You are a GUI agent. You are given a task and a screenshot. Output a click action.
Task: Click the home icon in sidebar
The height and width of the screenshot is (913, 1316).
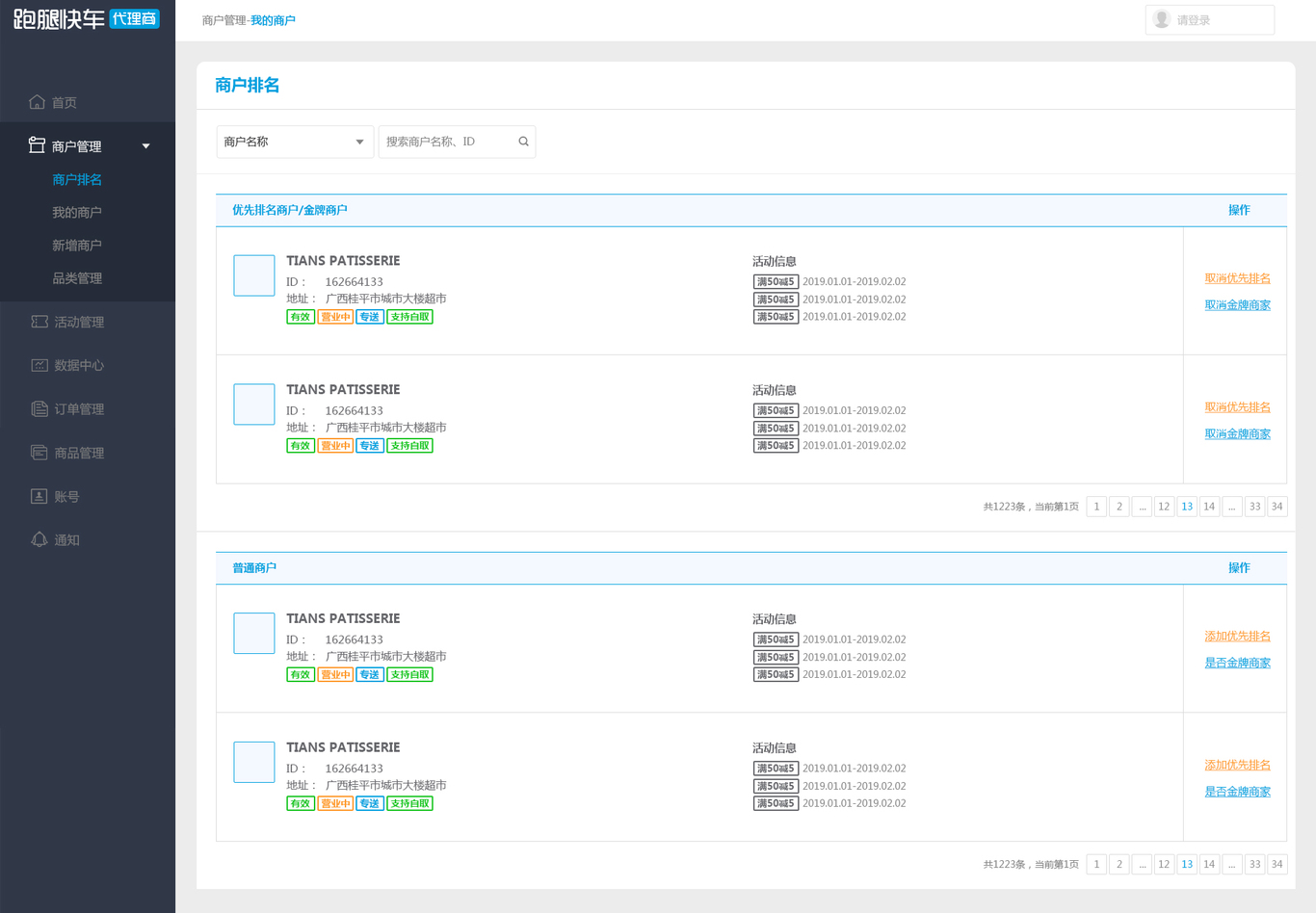tap(38, 102)
